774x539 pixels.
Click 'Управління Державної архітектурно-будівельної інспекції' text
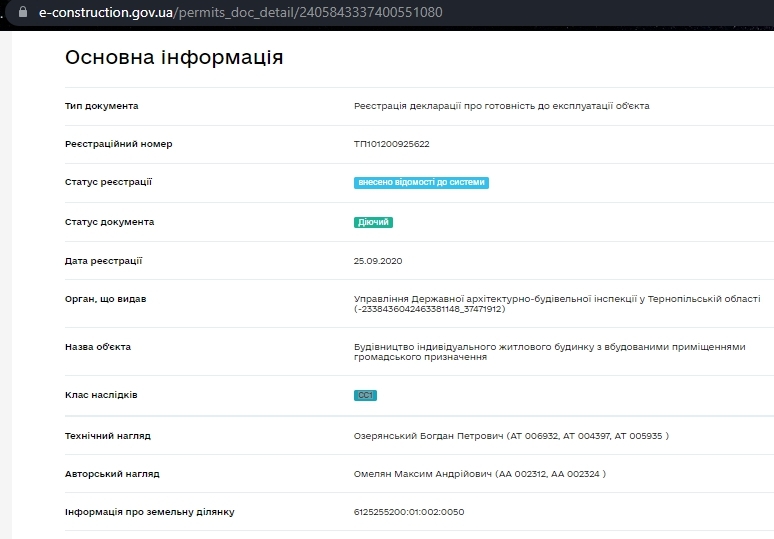click(495, 299)
